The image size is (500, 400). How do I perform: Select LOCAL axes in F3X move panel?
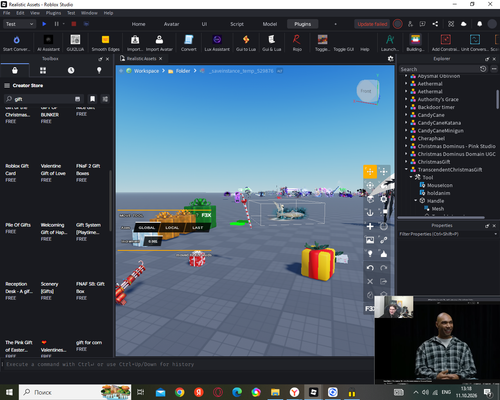click(x=172, y=228)
